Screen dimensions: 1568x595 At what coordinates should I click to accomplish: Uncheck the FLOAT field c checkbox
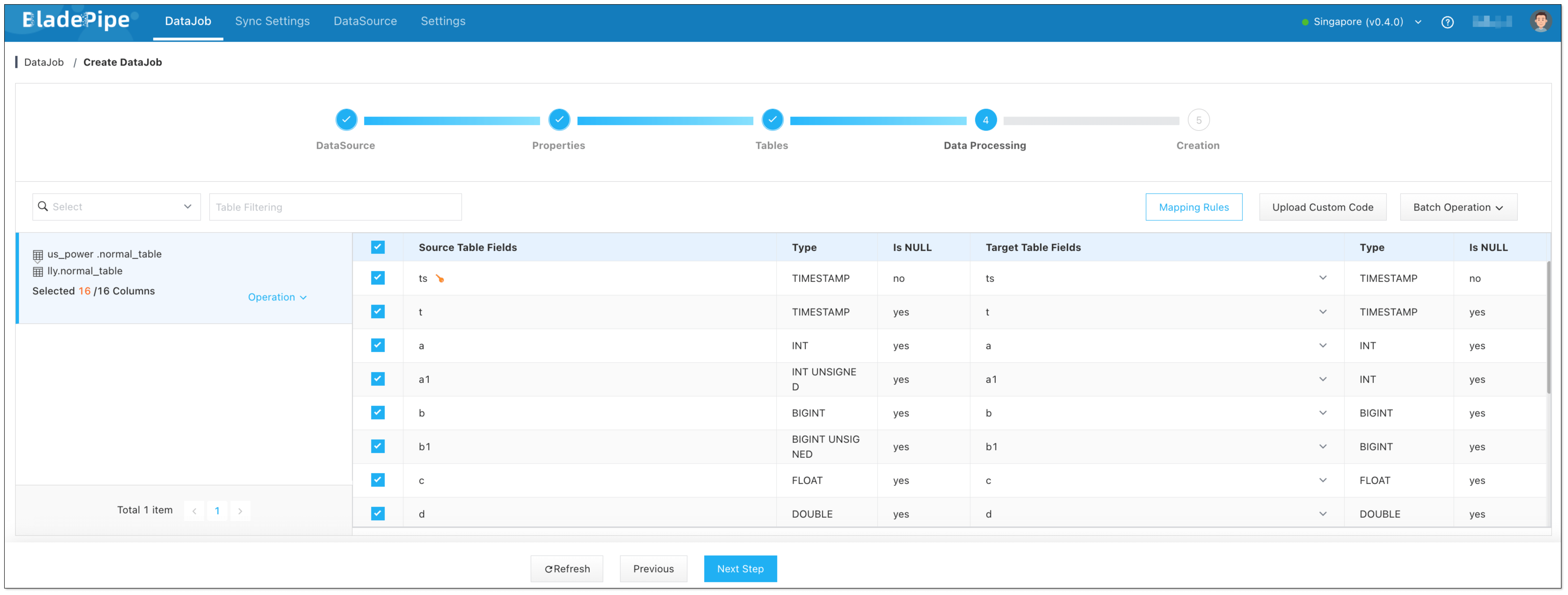coord(377,480)
